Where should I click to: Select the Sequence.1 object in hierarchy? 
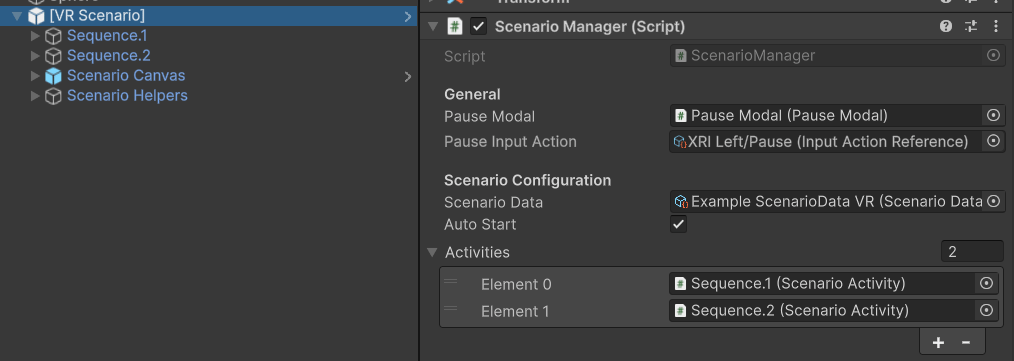tap(107, 36)
